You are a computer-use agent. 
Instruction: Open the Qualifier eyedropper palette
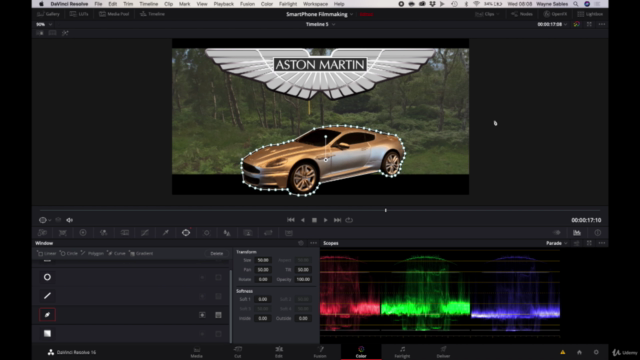point(165,233)
